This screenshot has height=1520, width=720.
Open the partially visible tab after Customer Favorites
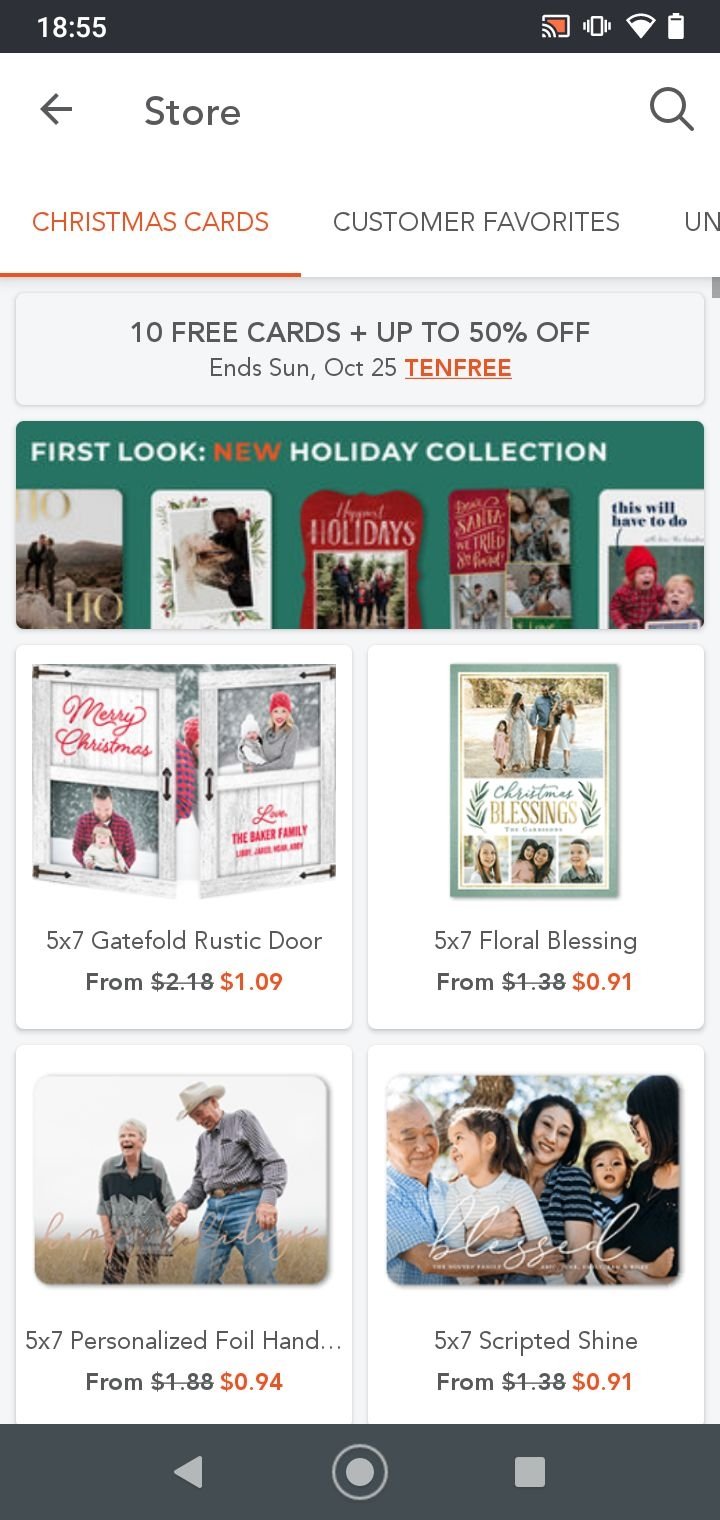point(701,222)
